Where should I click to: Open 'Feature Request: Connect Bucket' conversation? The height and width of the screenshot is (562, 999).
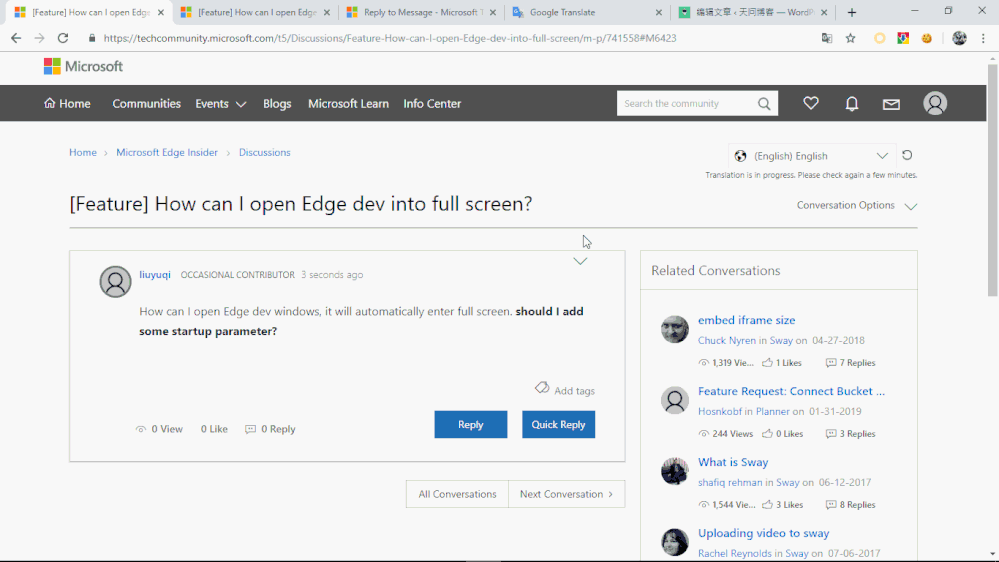coord(791,391)
